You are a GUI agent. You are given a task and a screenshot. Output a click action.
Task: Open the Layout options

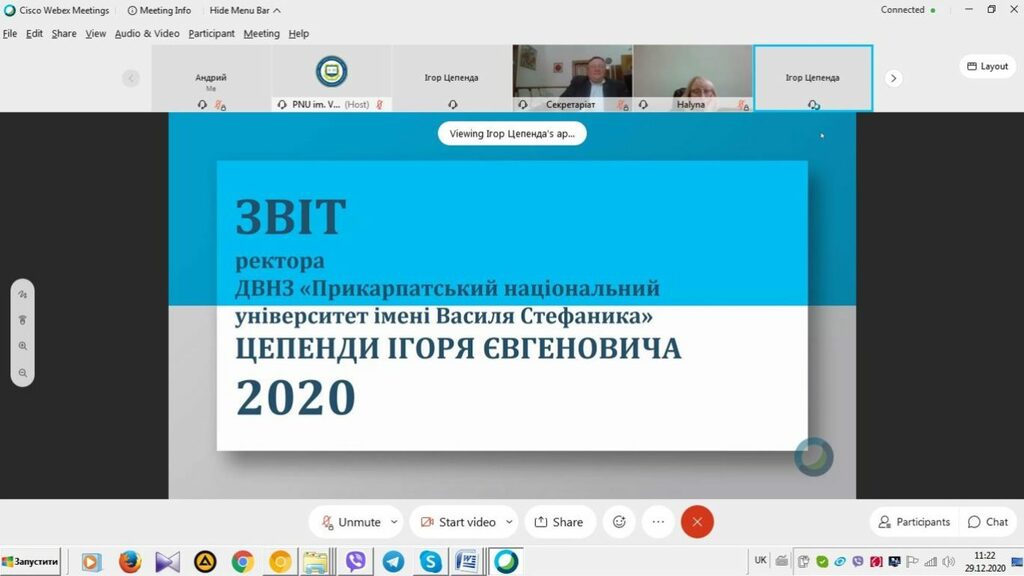[x=986, y=66]
